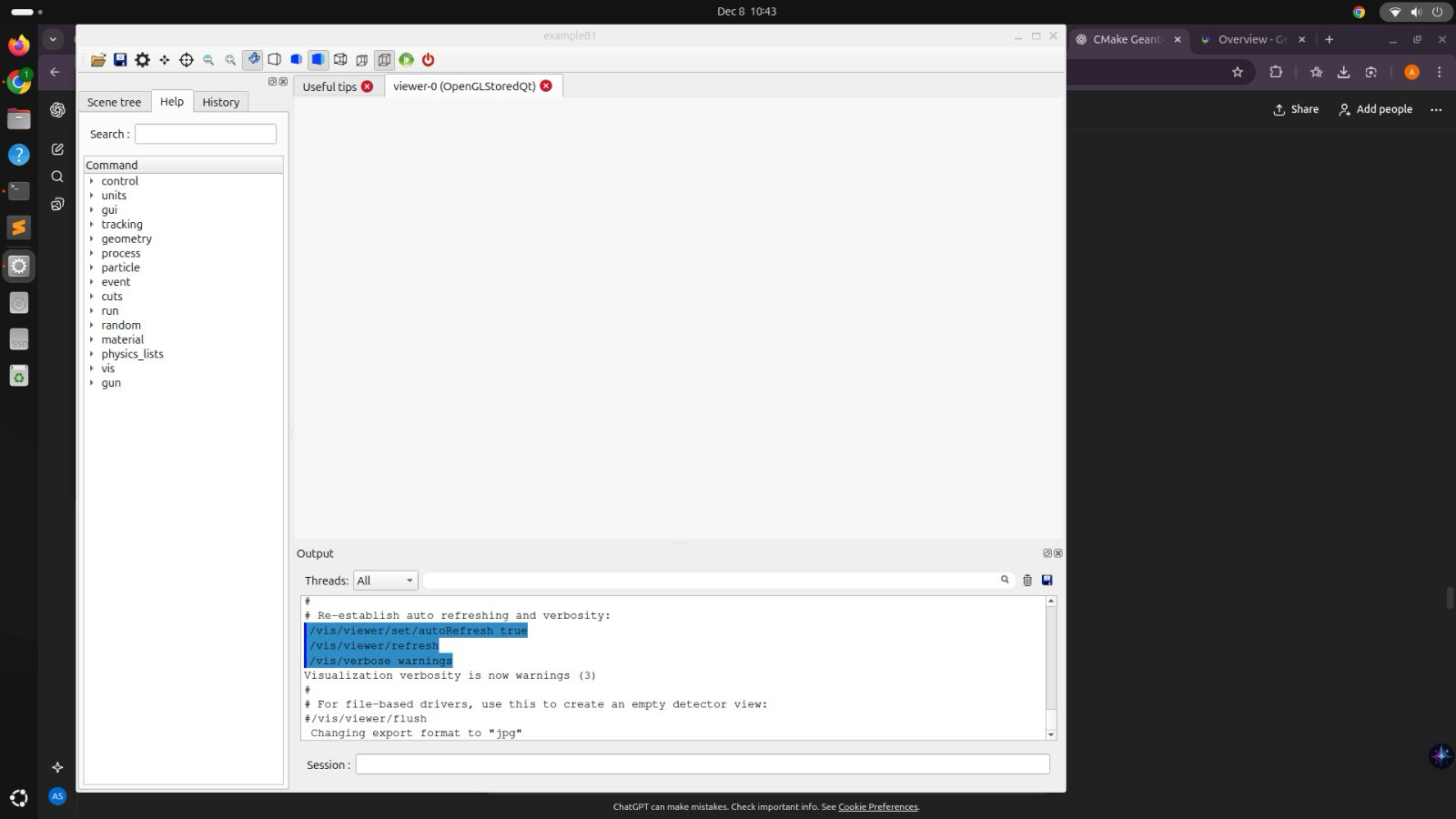
Task: Click the open folder icon in toolbar
Action: [x=98, y=60]
